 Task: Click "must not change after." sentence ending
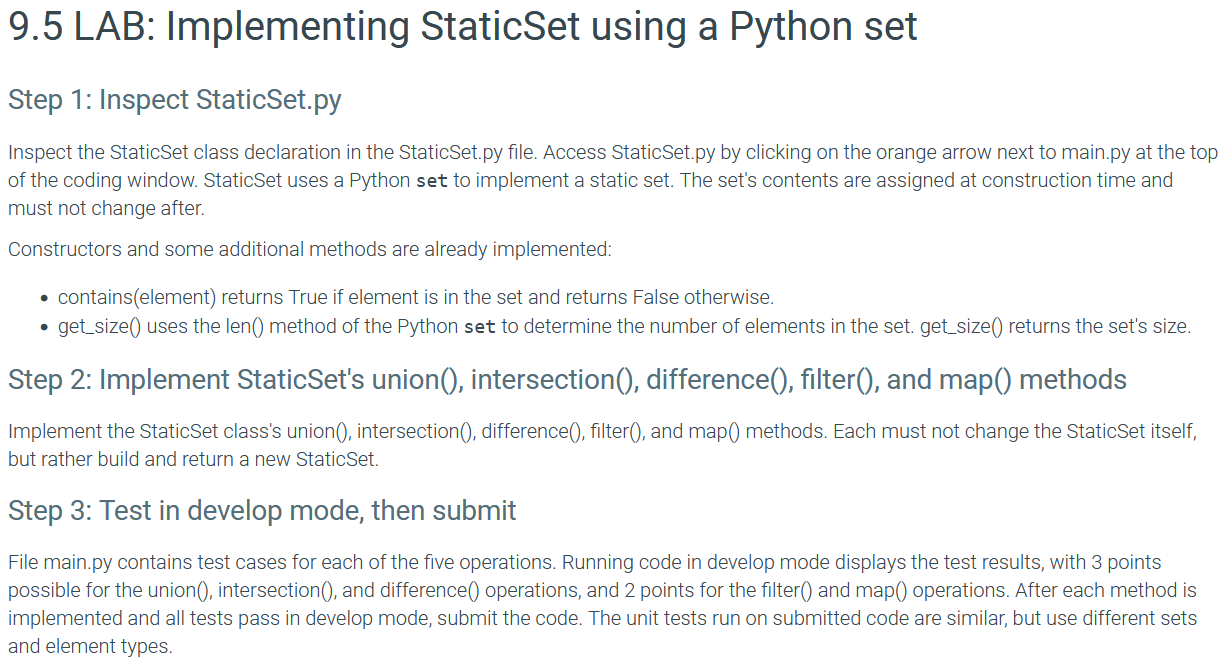tap(106, 209)
